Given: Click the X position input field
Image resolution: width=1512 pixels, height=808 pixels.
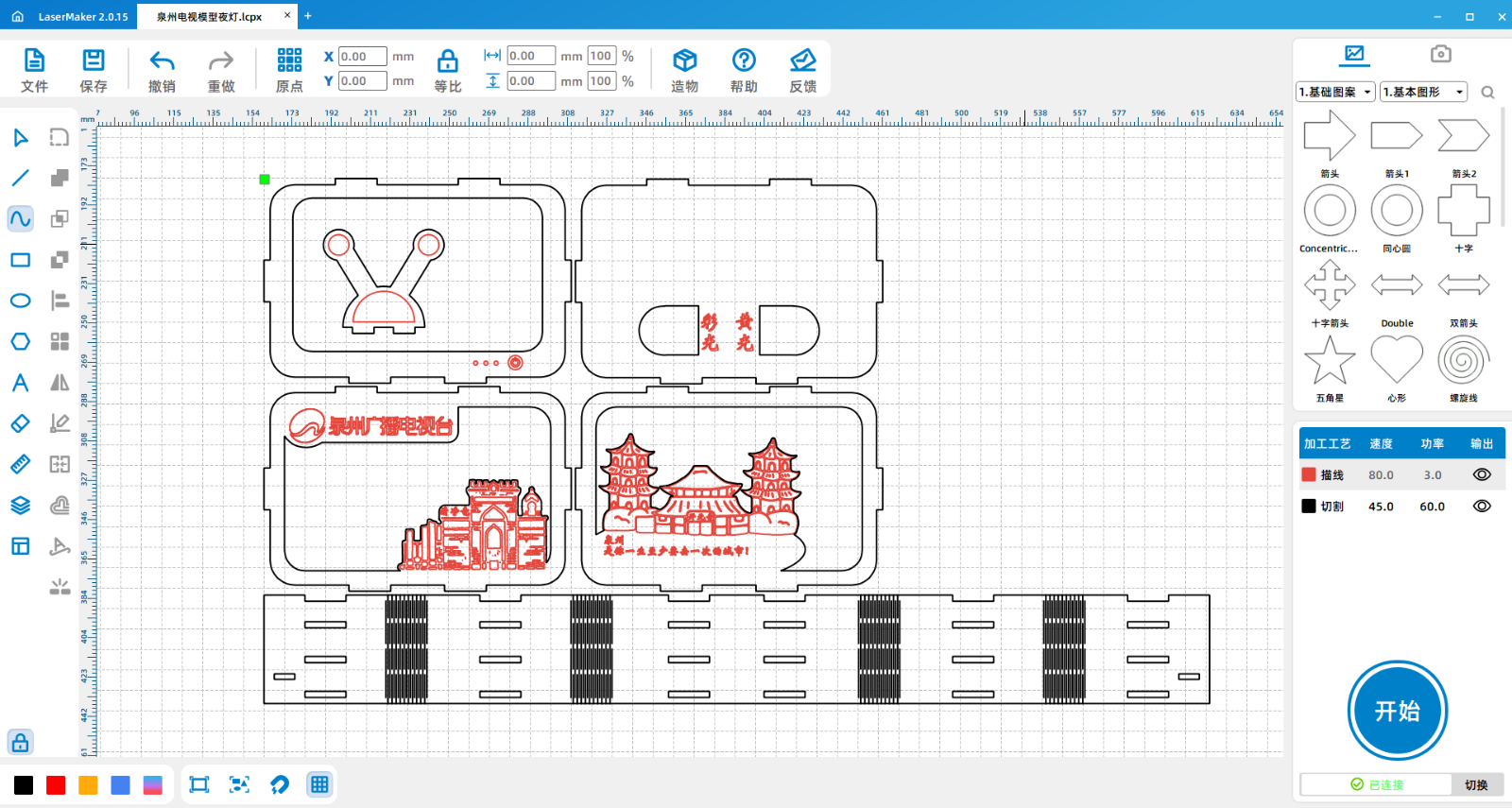Looking at the screenshot, I should [x=362, y=57].
